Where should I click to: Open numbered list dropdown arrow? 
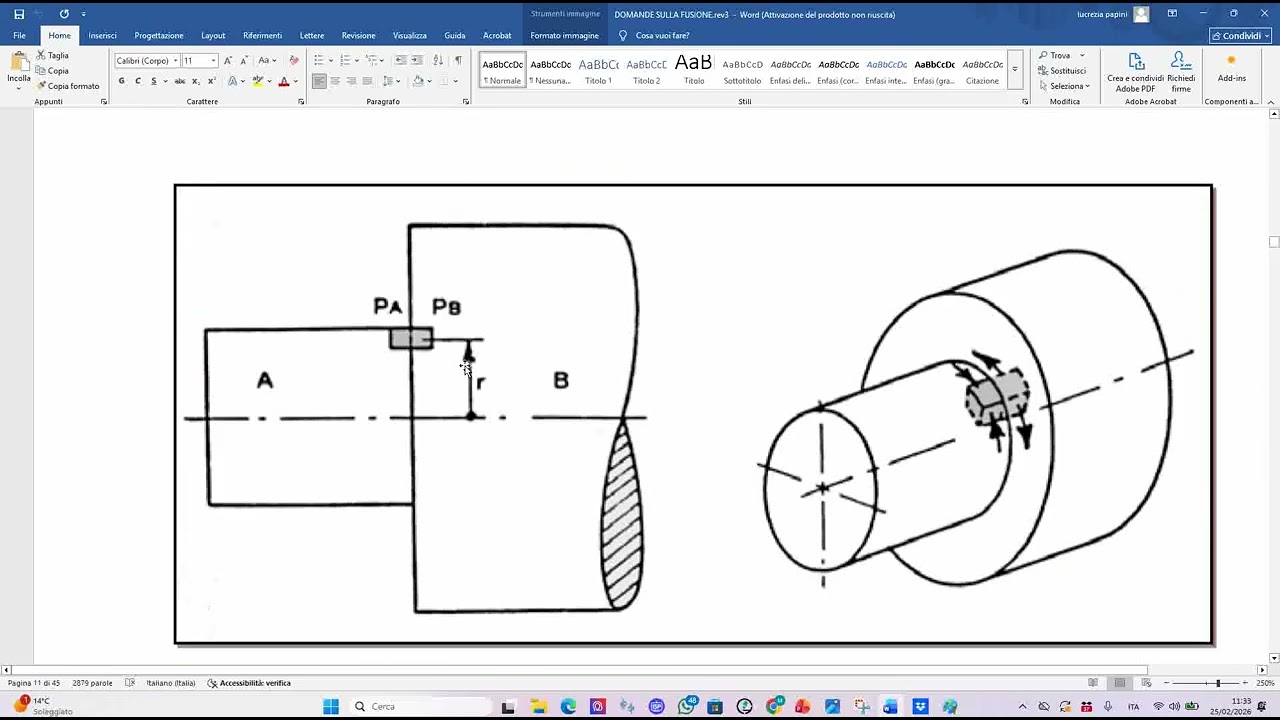357,61
